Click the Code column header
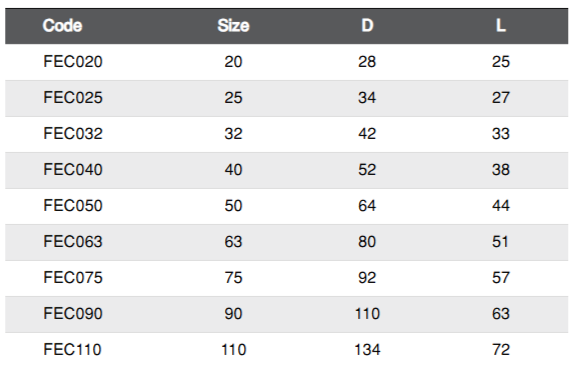 point(62,26)
